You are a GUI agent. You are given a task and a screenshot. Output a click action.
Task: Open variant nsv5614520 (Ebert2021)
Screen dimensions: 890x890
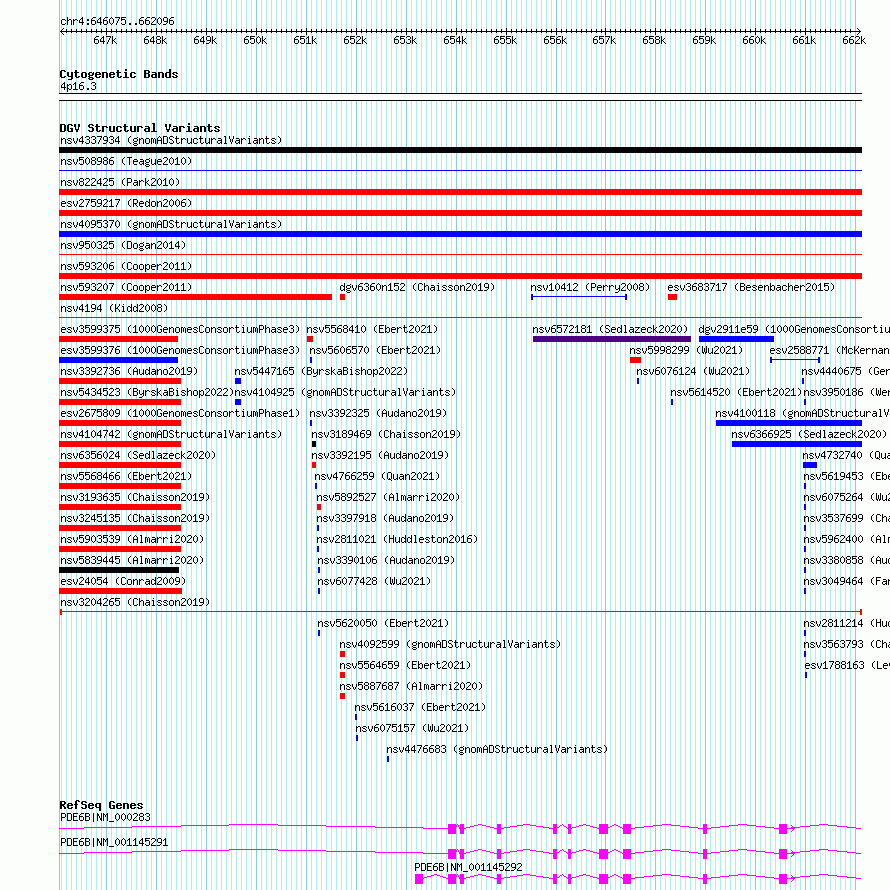[x=736, y=392]
